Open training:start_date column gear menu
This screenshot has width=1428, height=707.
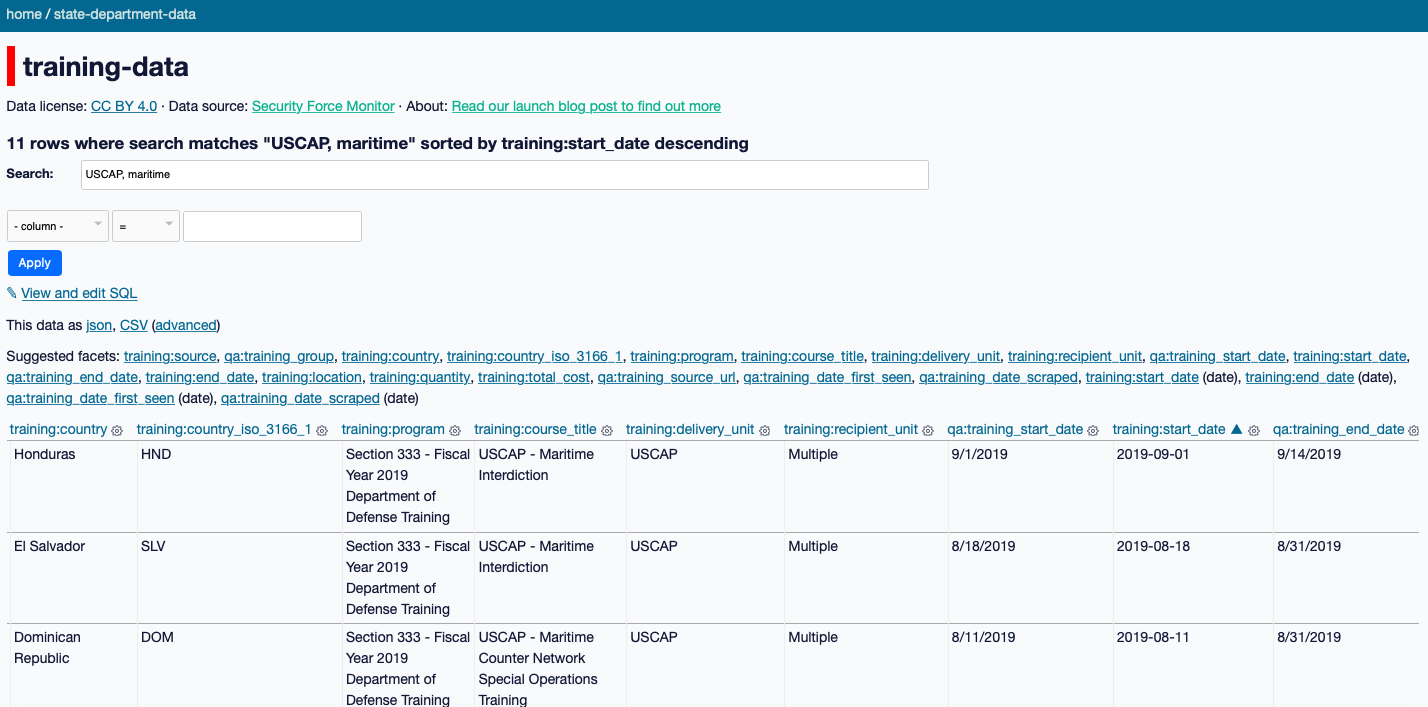(1253, 431)
